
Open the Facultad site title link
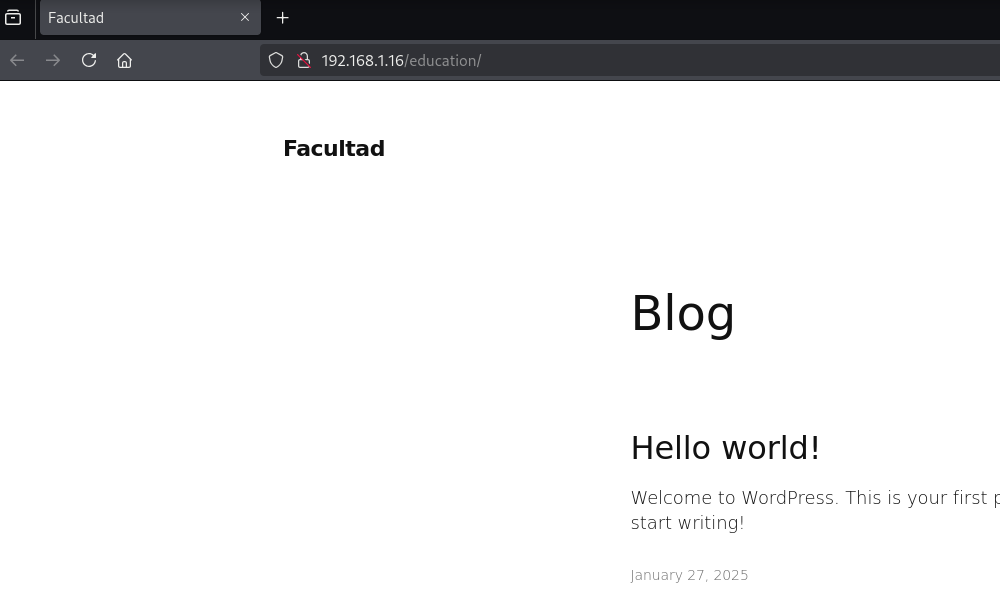click(x=334, y=149)
